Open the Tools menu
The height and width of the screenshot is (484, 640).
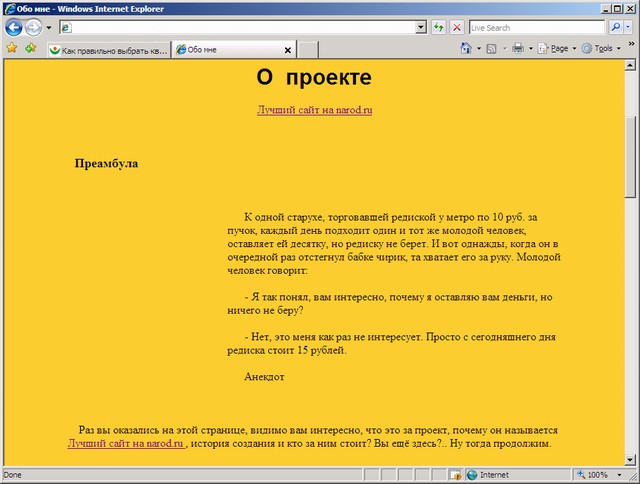click(x=601, y=49)
